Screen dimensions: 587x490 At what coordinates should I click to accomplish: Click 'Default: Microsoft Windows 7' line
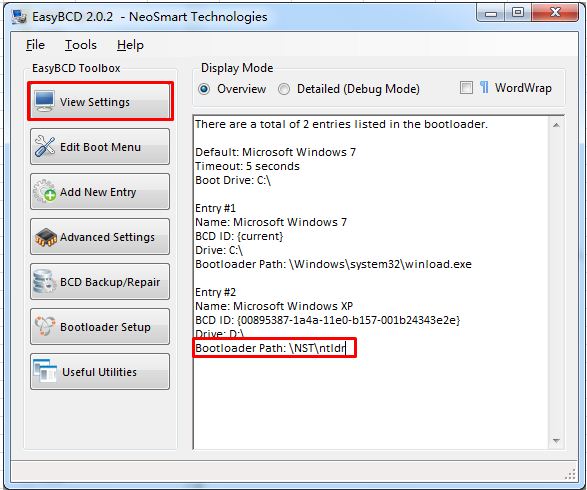[275, 152]
